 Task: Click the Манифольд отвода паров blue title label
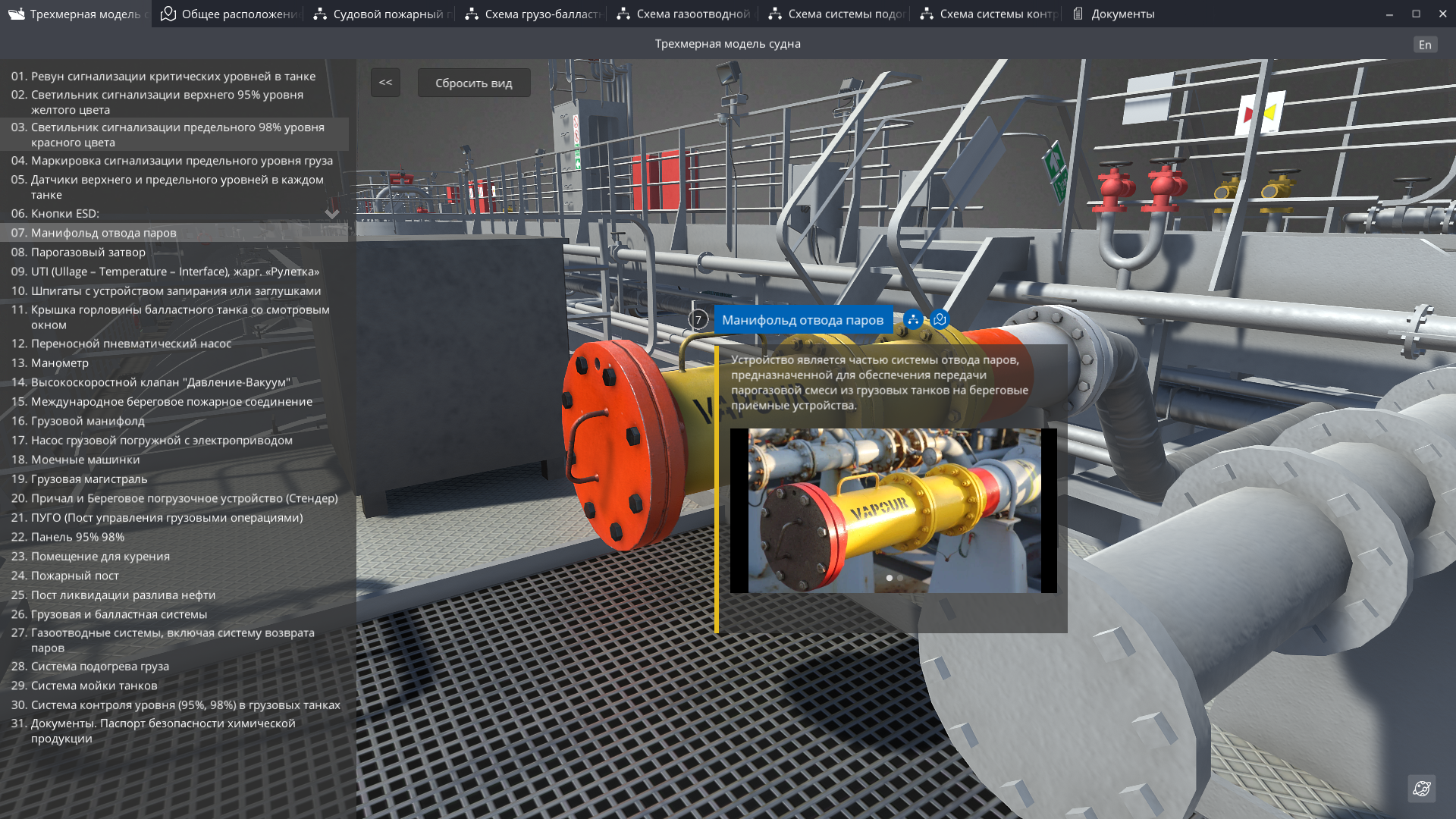(x=802, y=320)
